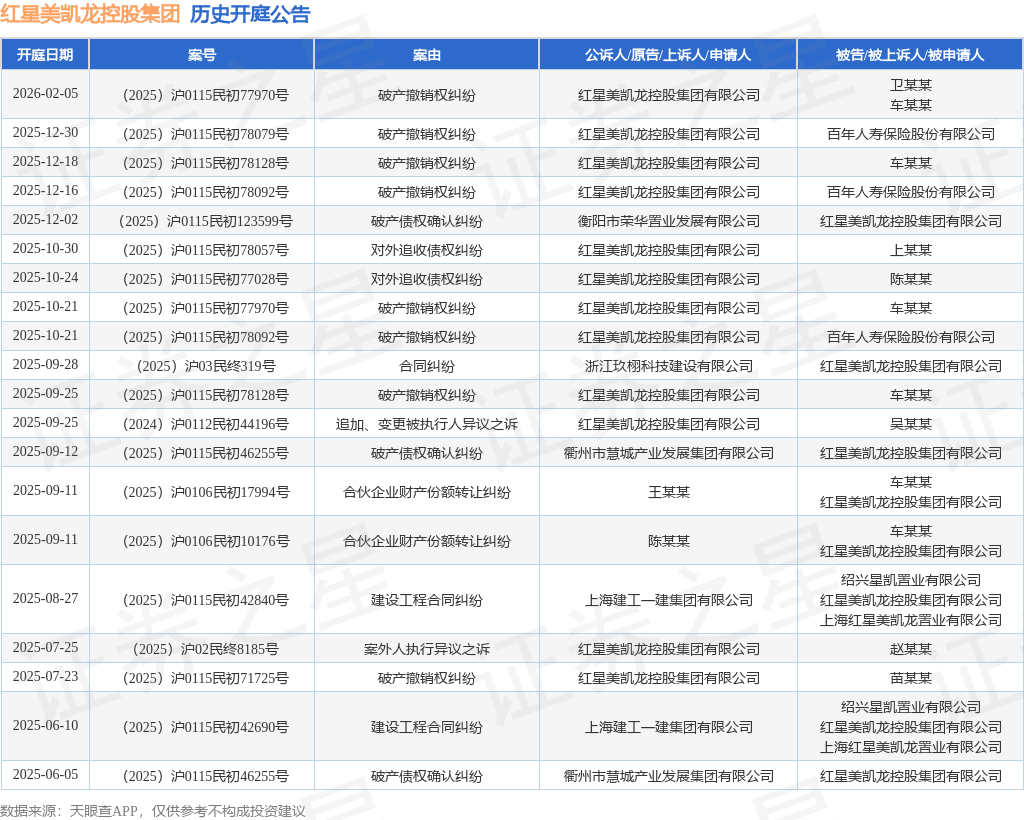The height and width of the screenshot is (820, 1024).
Task: Click plaintiff 王某某
Action: coord(669,492)
